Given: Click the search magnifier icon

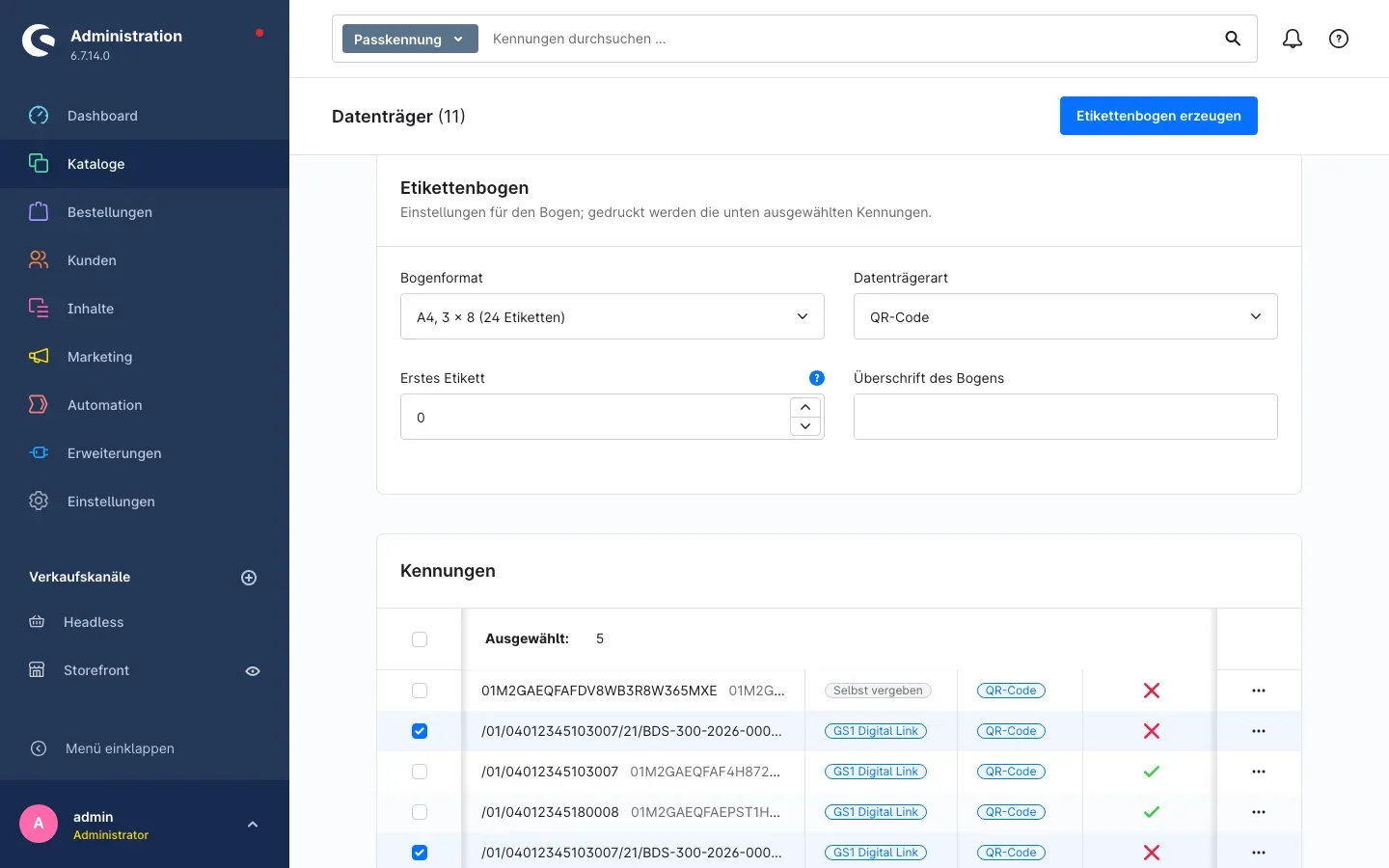Looking at the screenshot, I should (x=1233, y=39).
